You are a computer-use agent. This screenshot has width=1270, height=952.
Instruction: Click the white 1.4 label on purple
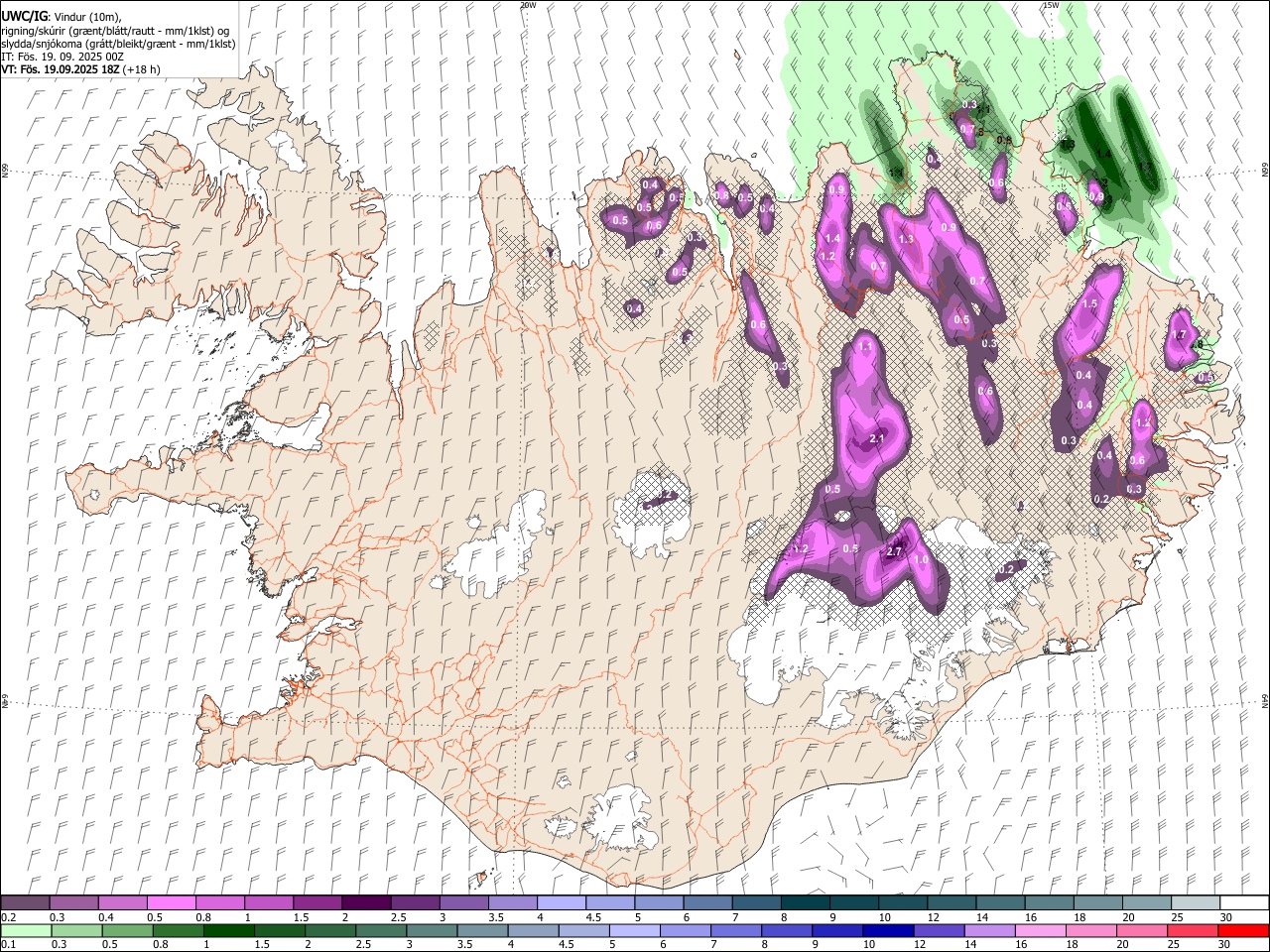point(832,238)
